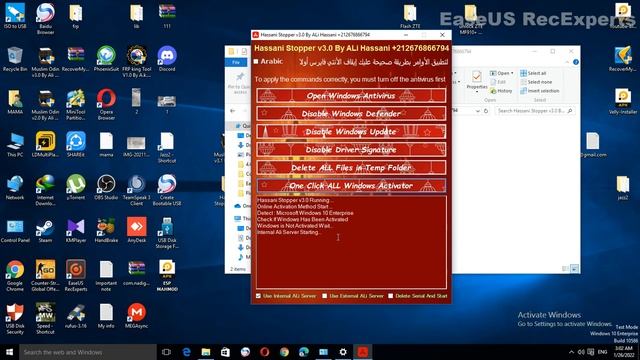This screenshot has width=640, height=360.
Task: Click the log output text area
Action: 351,242
